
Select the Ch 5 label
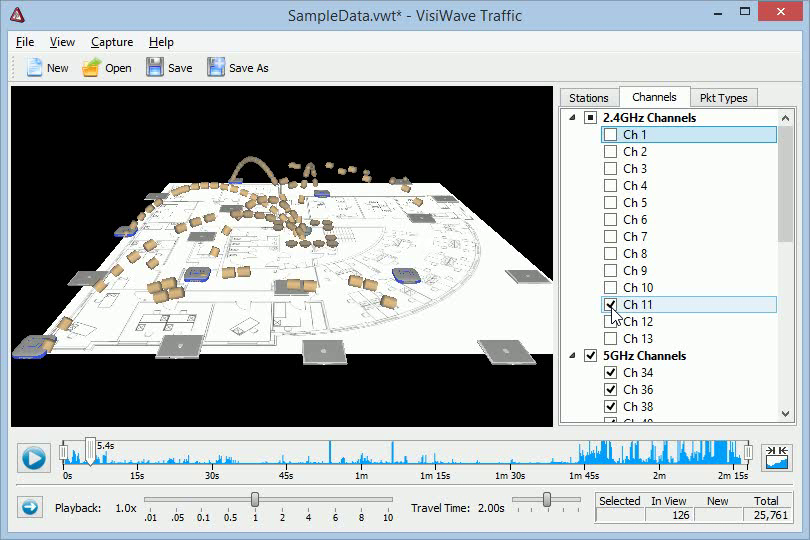click(635, 203)
